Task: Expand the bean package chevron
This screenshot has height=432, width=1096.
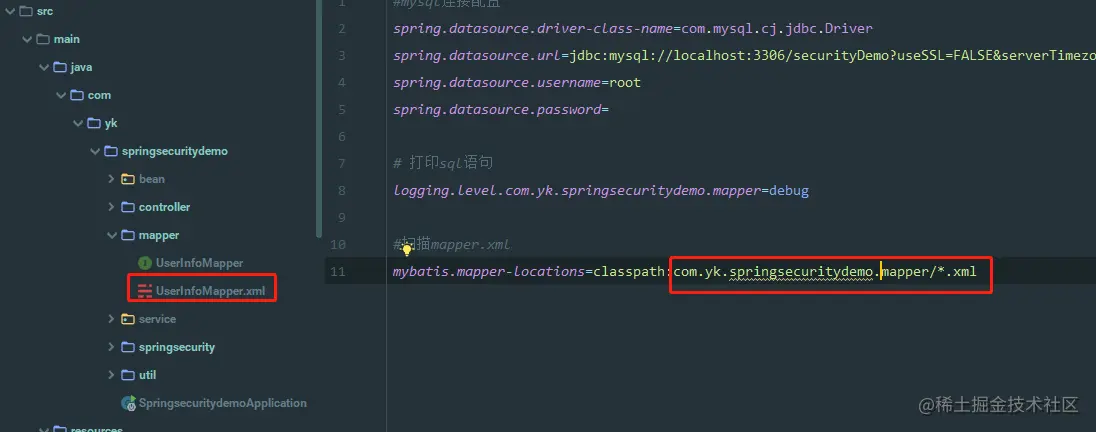Action: coord(111,179)
